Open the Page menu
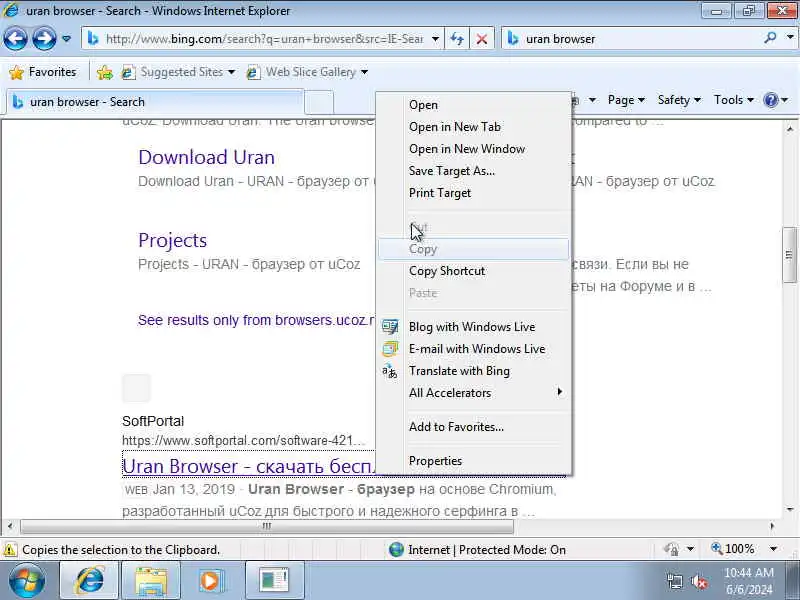Viewport: 800px width, 600px height. 626,100
